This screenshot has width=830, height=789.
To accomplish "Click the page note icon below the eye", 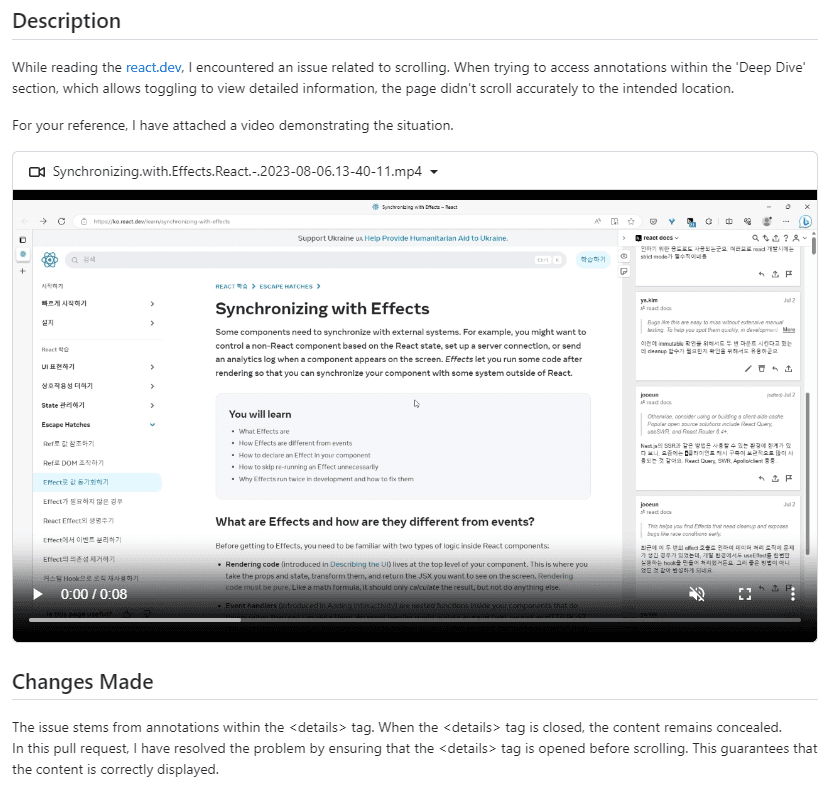I will tap(624, 271).
